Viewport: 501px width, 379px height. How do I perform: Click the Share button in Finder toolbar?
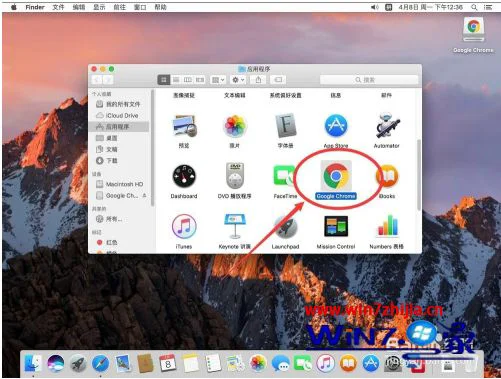(258, 80)
